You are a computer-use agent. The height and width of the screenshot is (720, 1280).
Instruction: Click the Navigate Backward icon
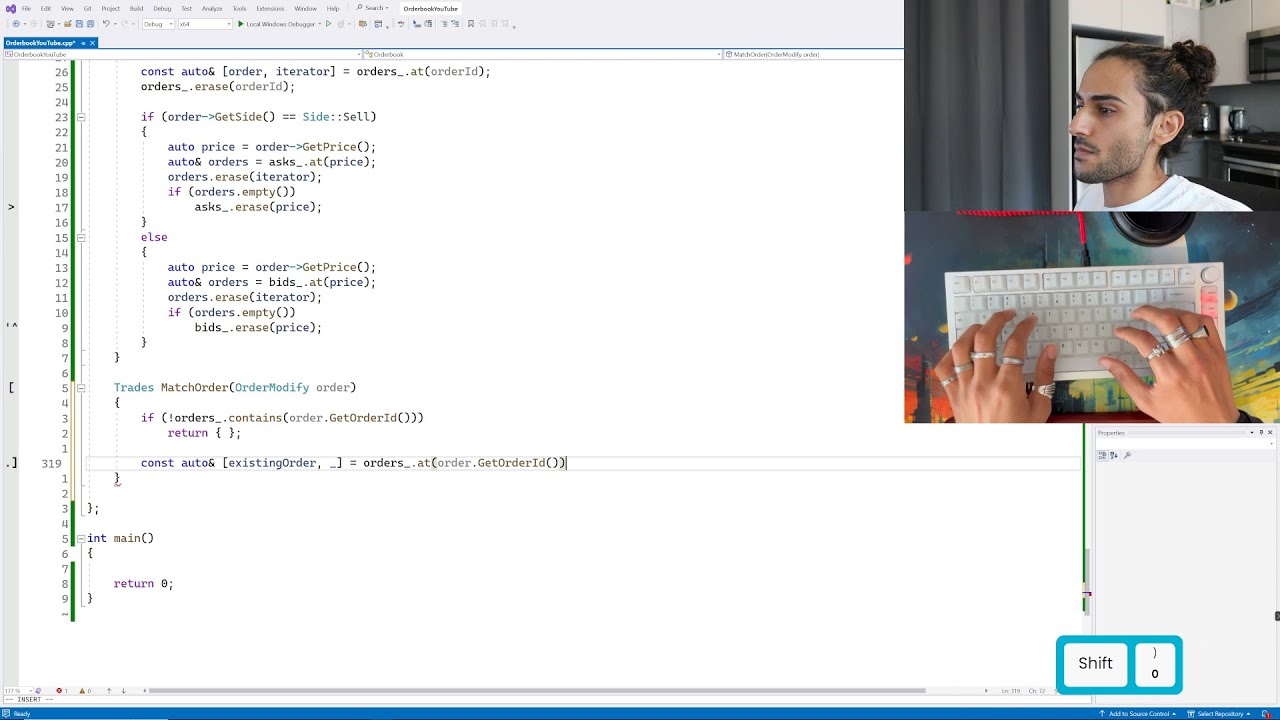click(x=16, y=24)
